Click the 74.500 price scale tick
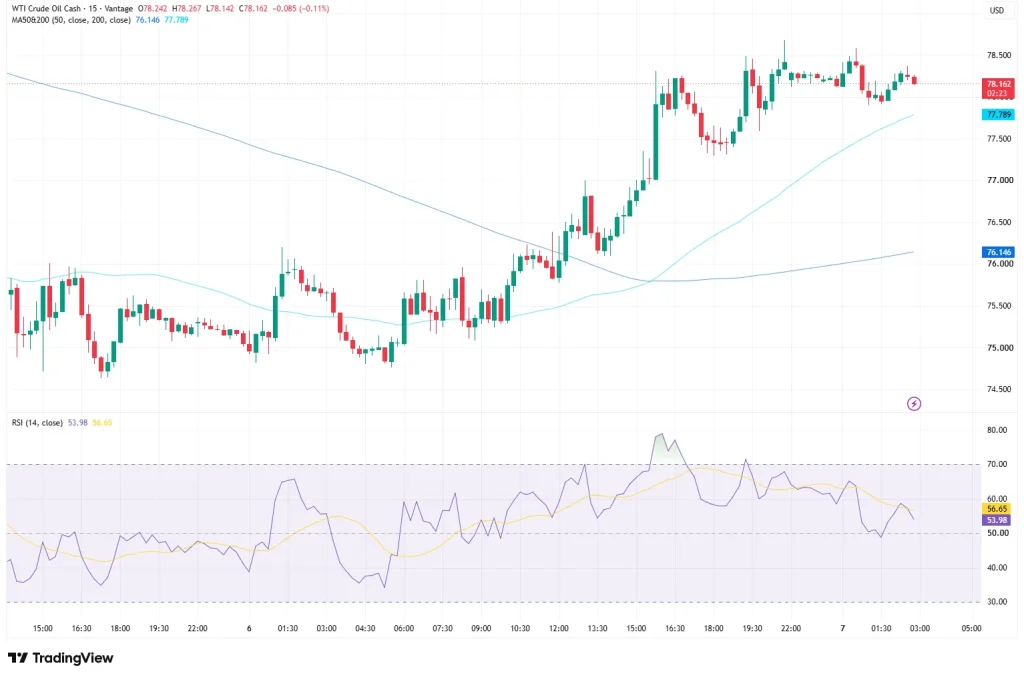The height and width of the screenshot is (678, 1024). point(1000,389)
